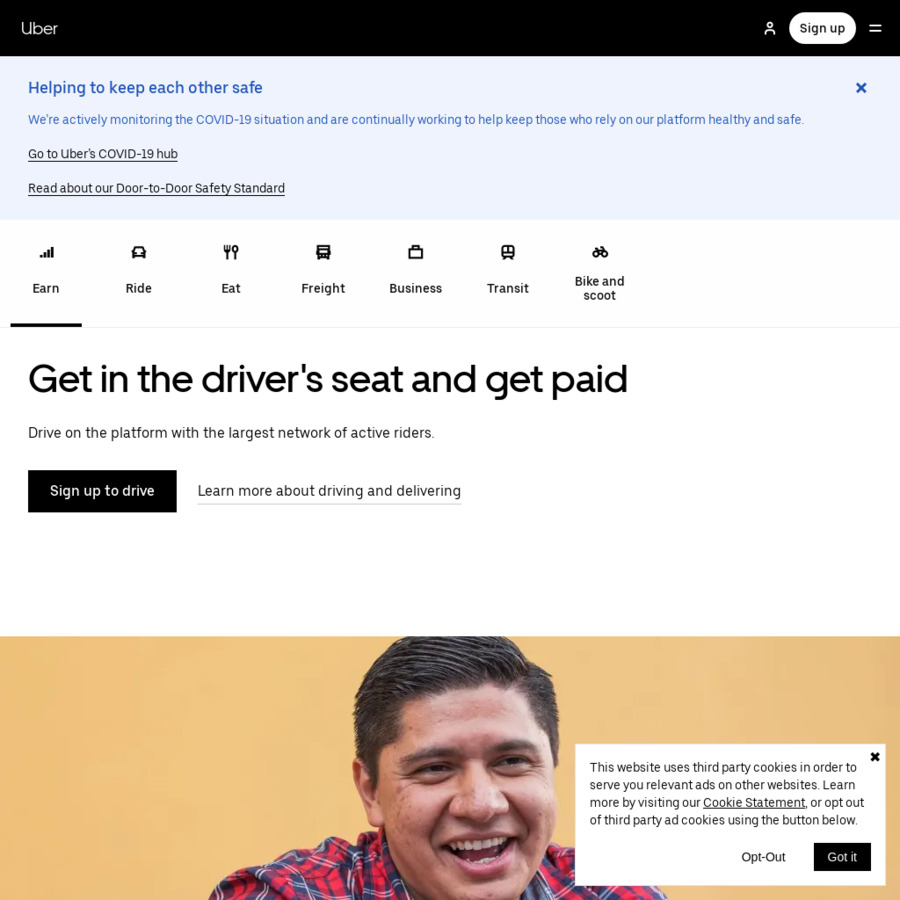The height and width of the screenshot is (900, 900).
Task: Click Sign up to drive button
Action: tap(102, 491)
